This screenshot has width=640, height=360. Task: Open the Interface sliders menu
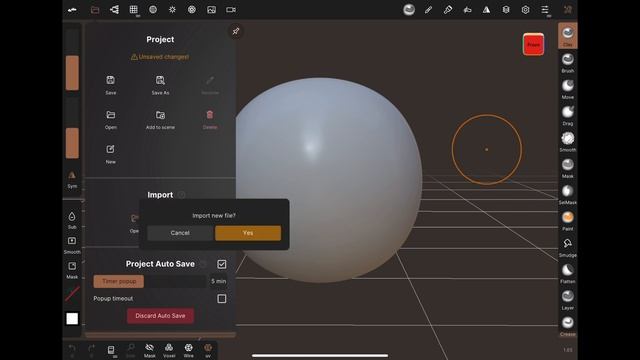[x=545, y=10]
